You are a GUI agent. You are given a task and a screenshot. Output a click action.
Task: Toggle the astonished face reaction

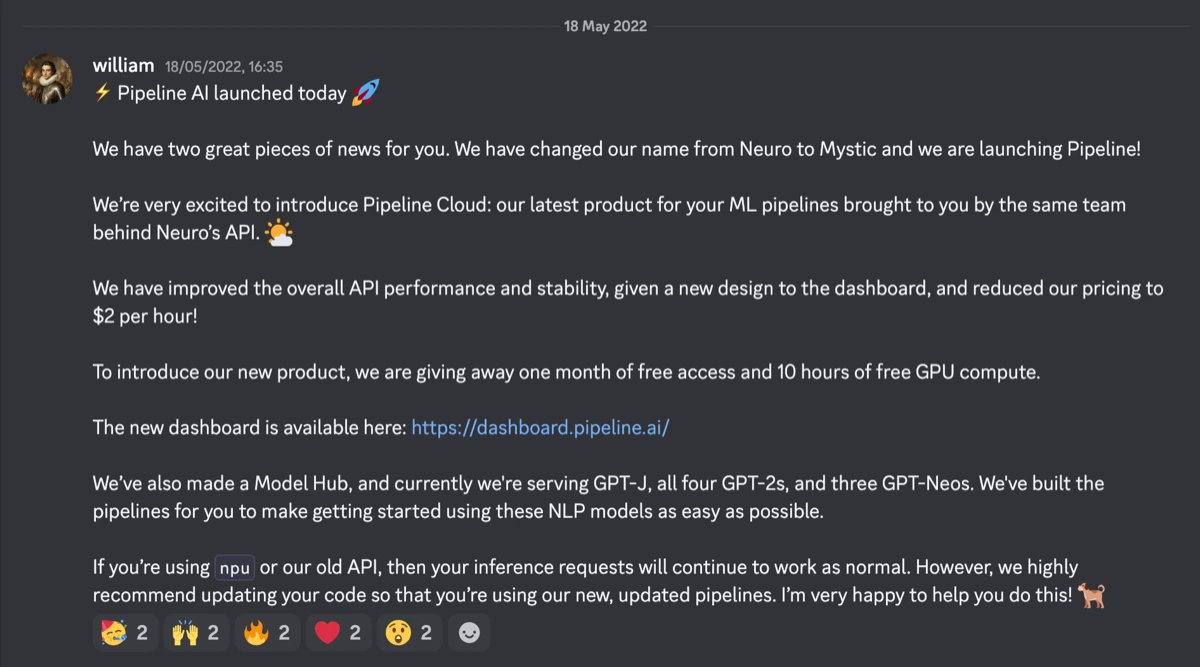(x=409, y=632)
